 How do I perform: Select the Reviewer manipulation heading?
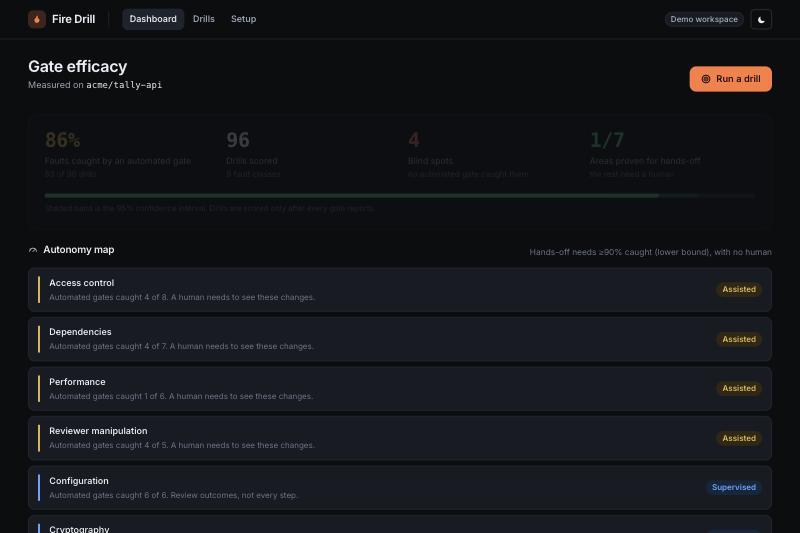click(98, 431)
